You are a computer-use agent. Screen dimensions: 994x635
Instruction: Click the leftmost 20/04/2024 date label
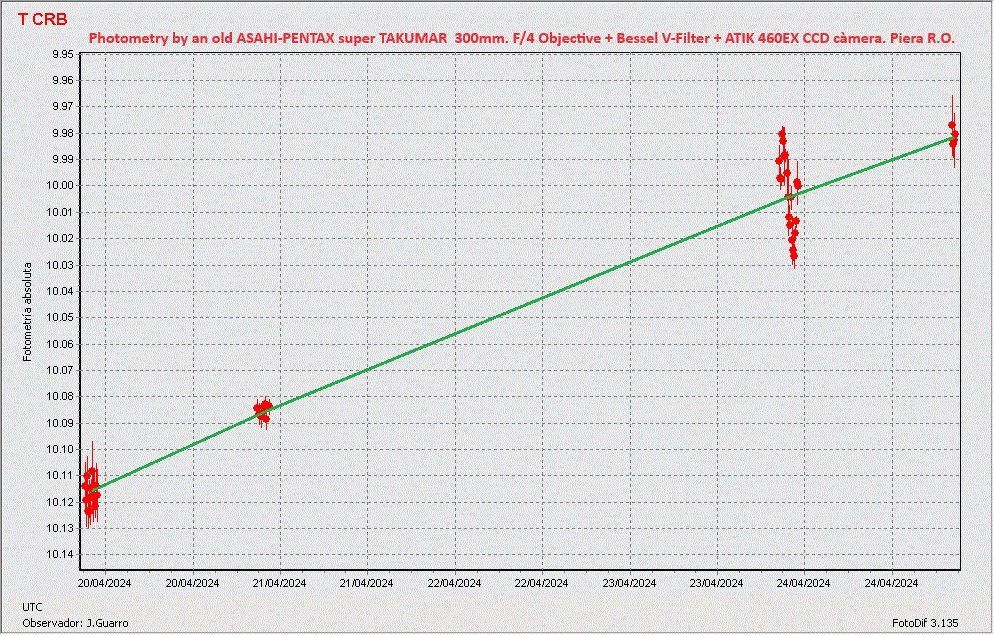[105, 583]
